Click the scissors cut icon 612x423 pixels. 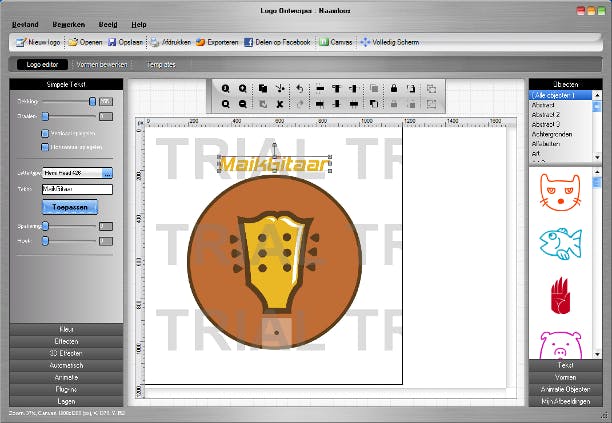coord(280,89)
